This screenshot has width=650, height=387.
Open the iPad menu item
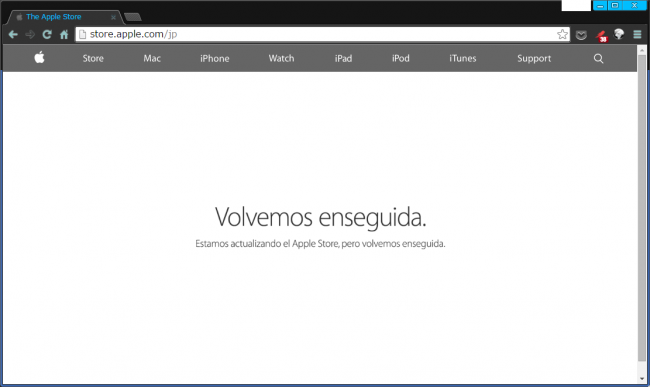(343, 58)
